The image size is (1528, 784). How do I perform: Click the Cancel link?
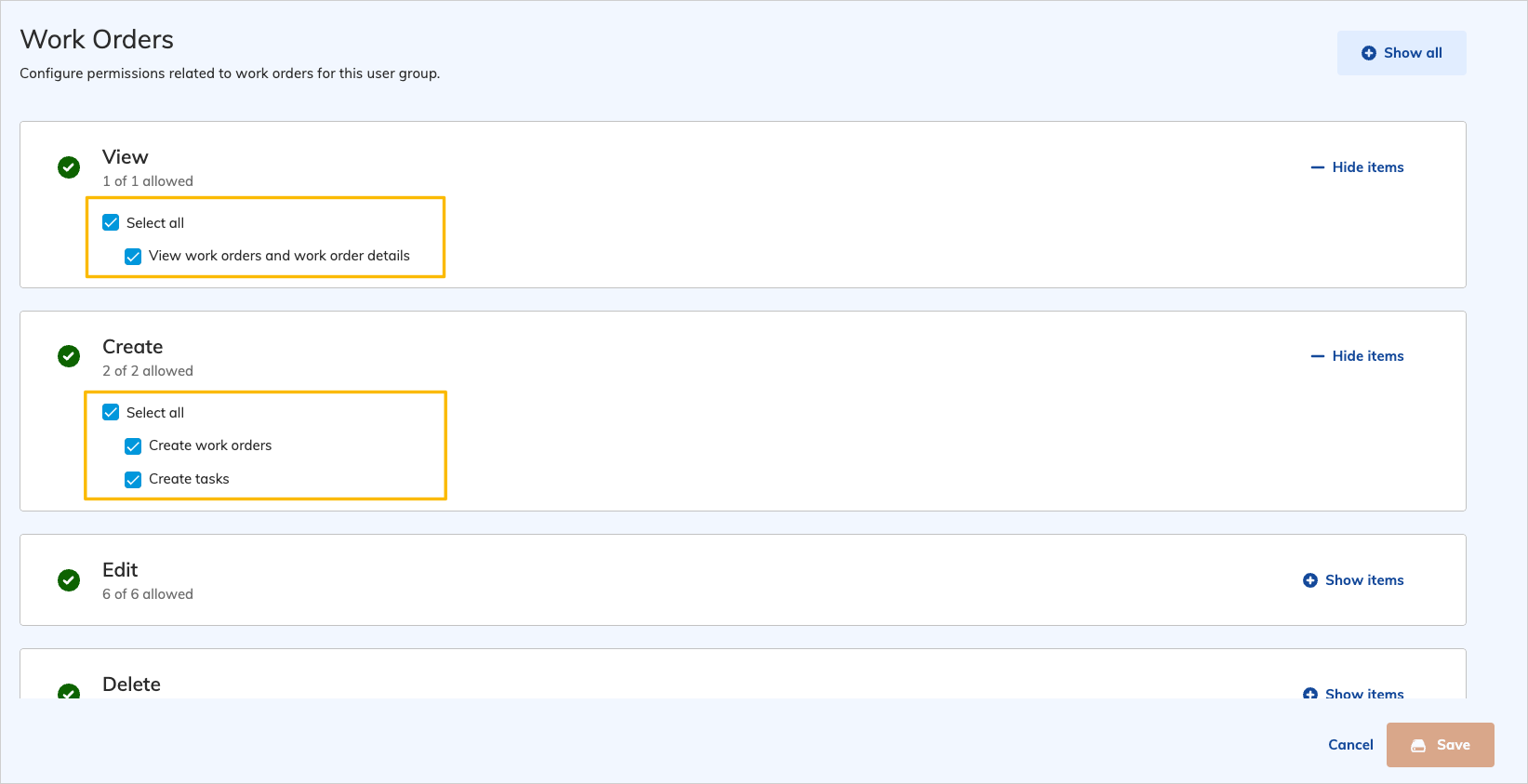(x=1350, y=745)
